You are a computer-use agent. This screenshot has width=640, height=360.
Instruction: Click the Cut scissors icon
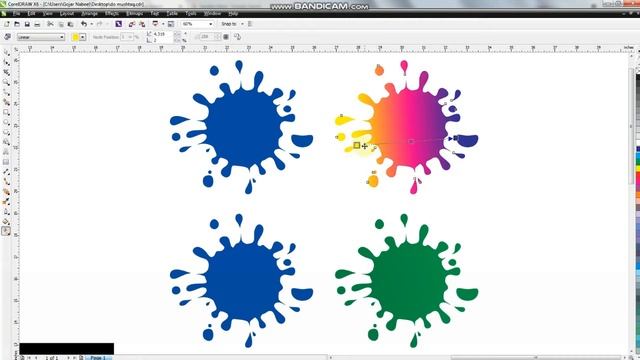pyautogui.click(x=50, y=24)
